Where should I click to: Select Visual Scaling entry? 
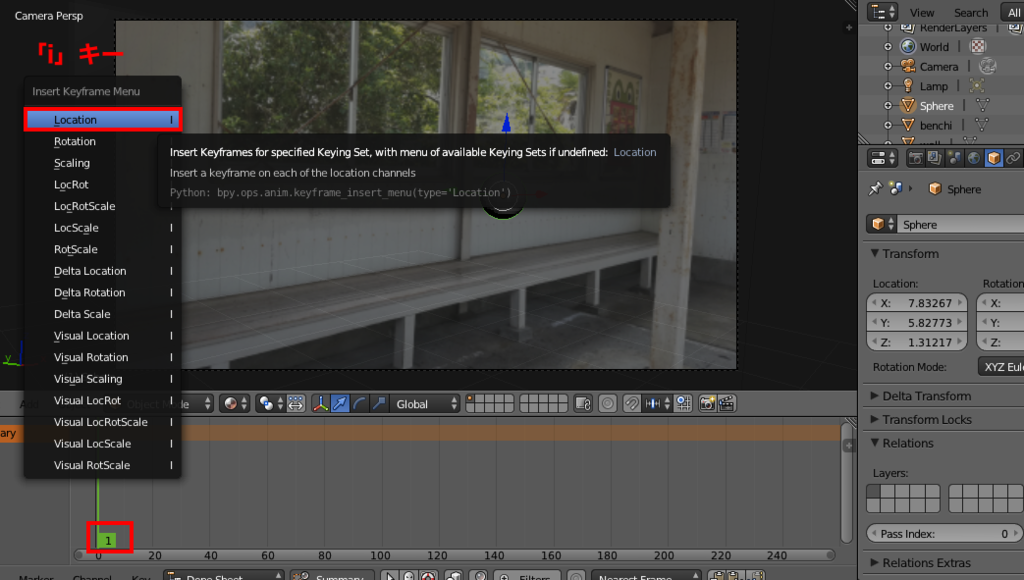tap(103, 378)
